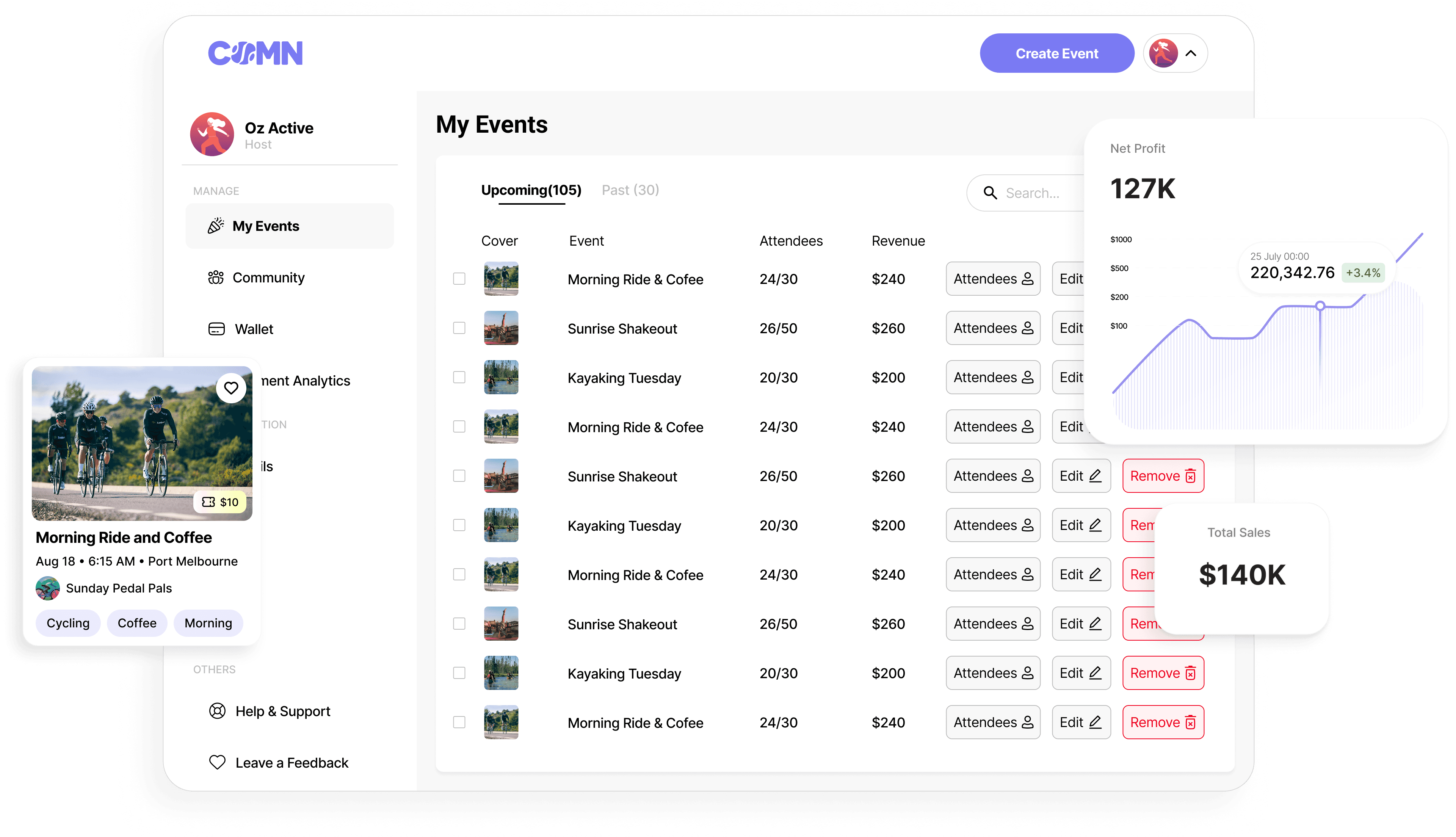Check the first Morning Ride & Cofee row
This screenshot has height=837, width=1456.
click(x=459, y=279)
